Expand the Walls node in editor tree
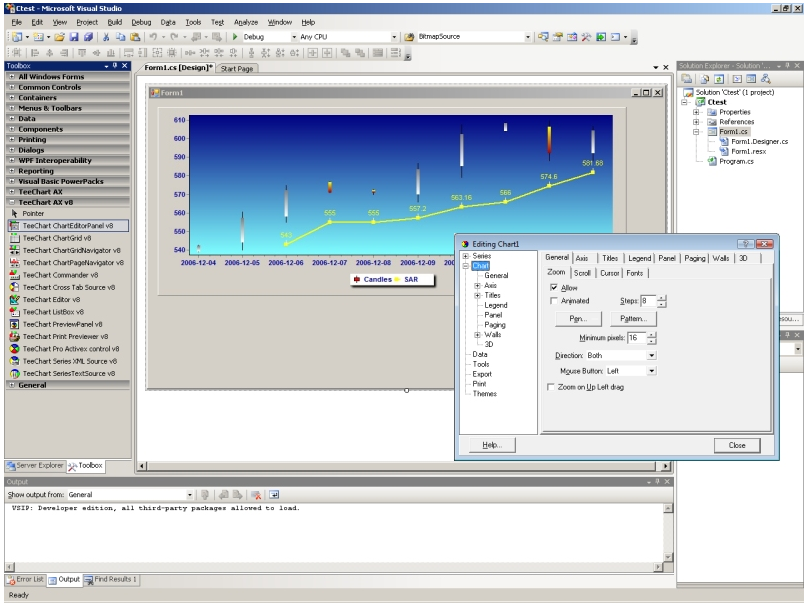Screen dimensions: 807x607 coord(477,335)
